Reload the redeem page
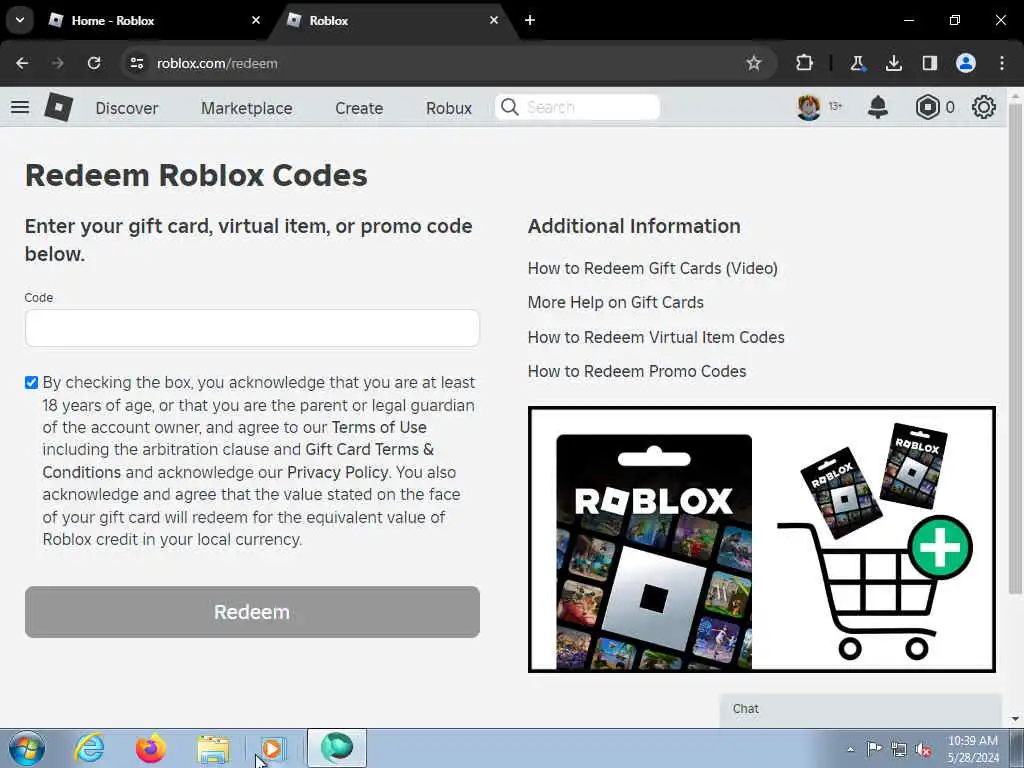 (x=94, y=63)
